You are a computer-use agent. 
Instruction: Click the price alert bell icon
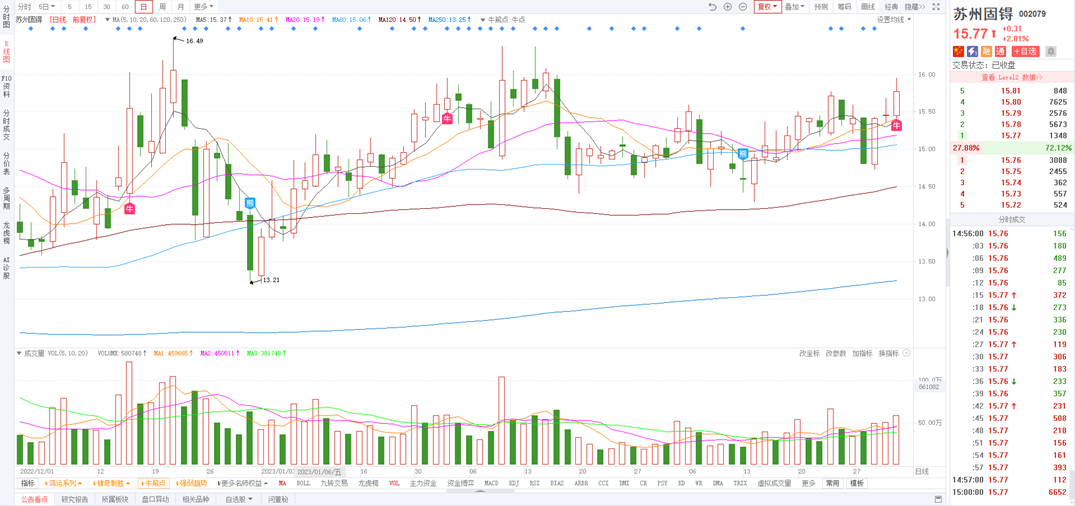[1051, 51]
